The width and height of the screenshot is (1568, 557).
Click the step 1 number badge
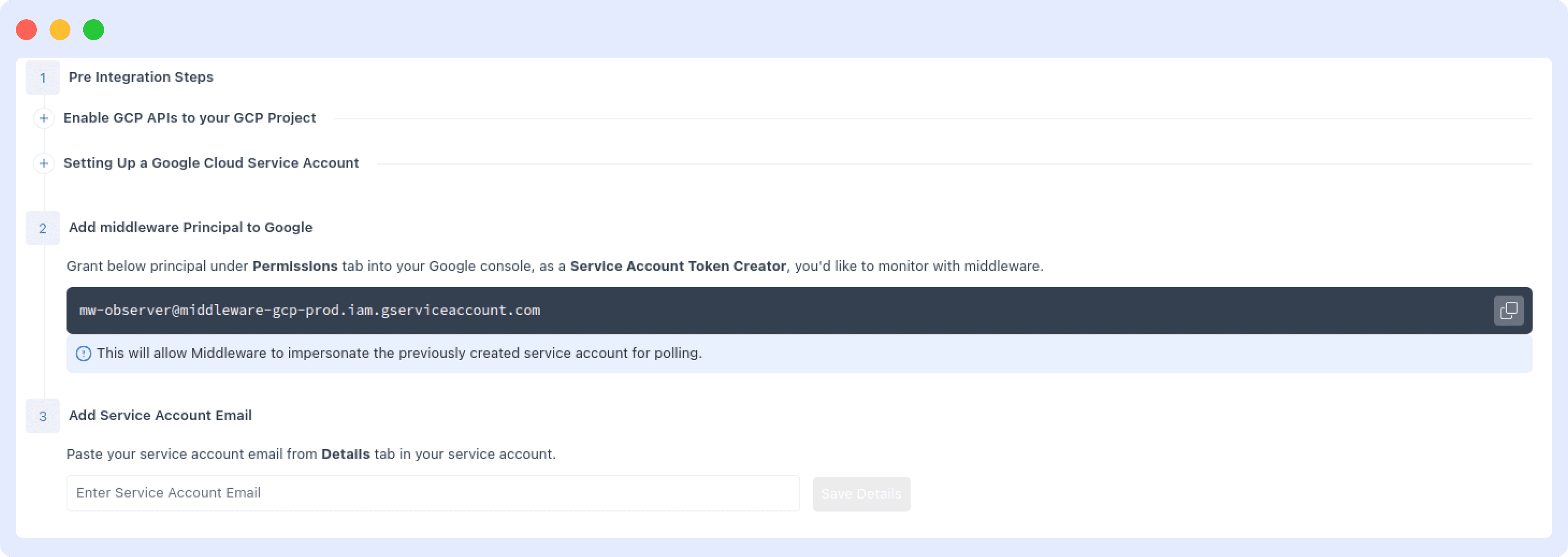42,78
